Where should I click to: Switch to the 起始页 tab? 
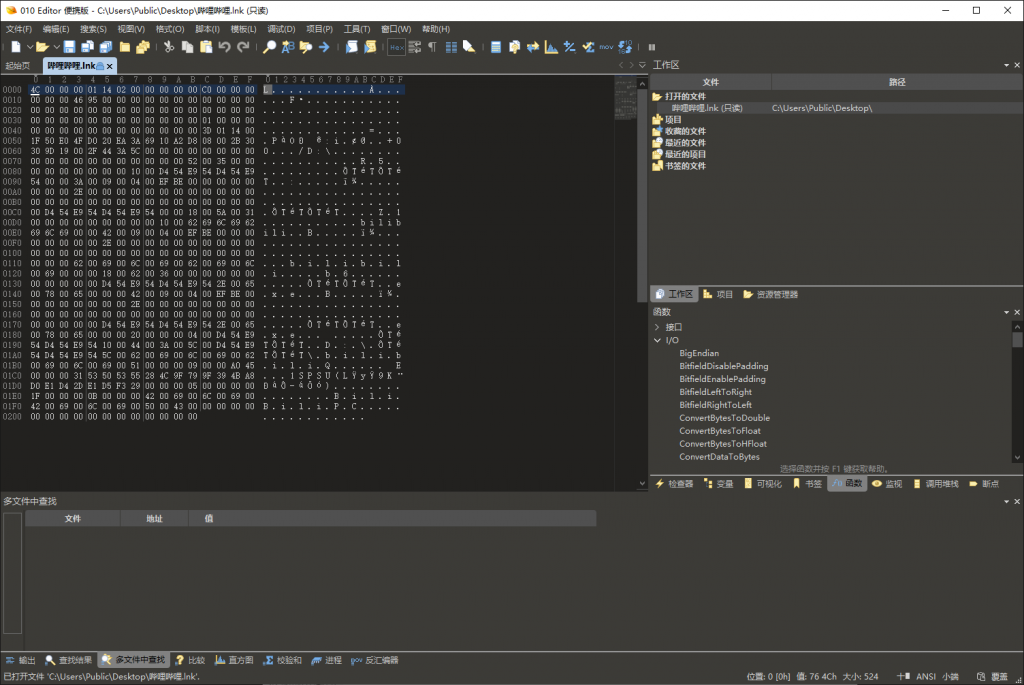(x=18, y=66)
